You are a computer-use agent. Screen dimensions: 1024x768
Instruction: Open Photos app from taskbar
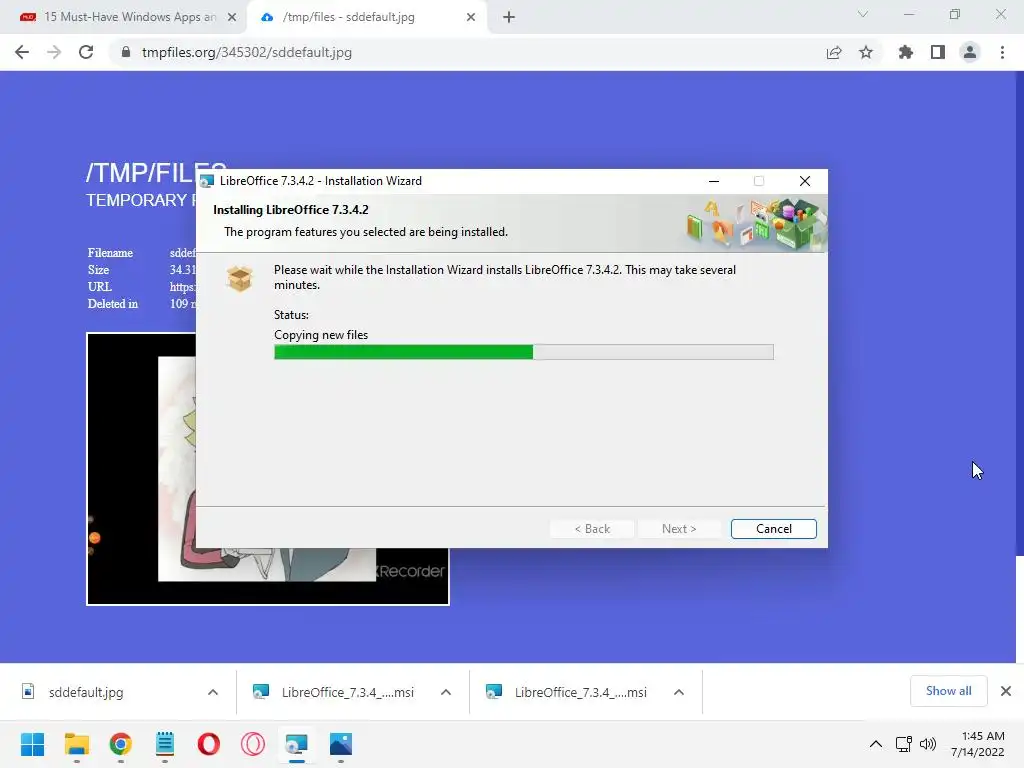point(341,744)
